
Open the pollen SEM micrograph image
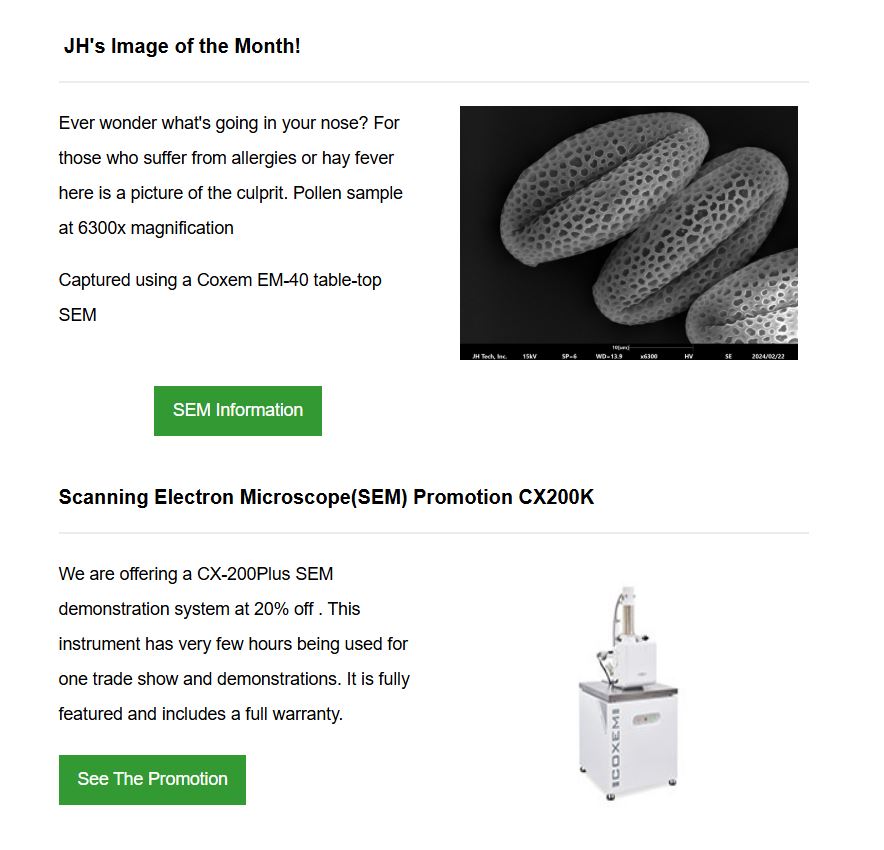pyautogui.click(x=629, y=232)
